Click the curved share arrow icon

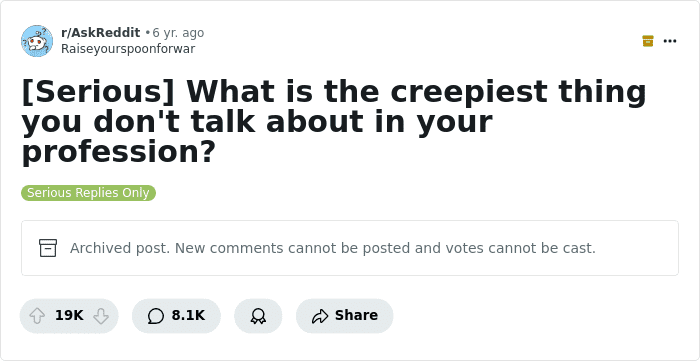pos(320,316)
